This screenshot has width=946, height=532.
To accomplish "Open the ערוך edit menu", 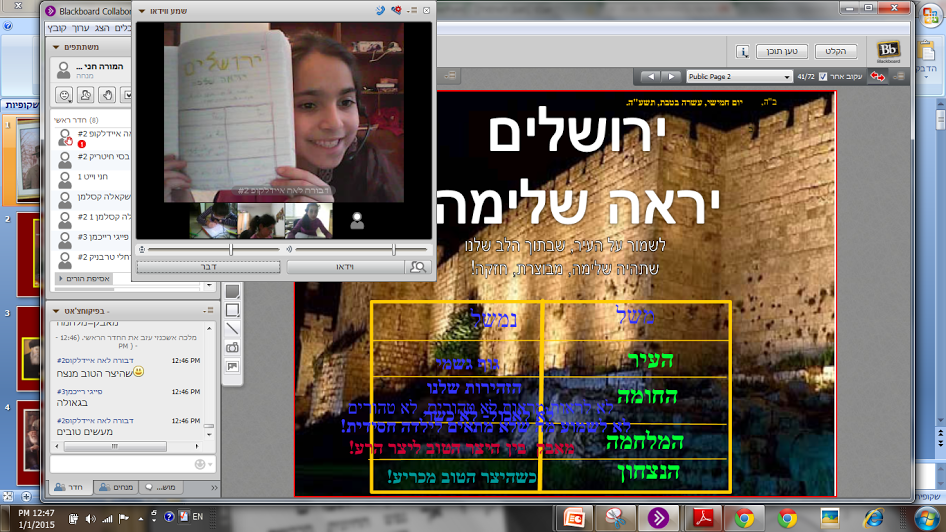I will coord(80,28).
